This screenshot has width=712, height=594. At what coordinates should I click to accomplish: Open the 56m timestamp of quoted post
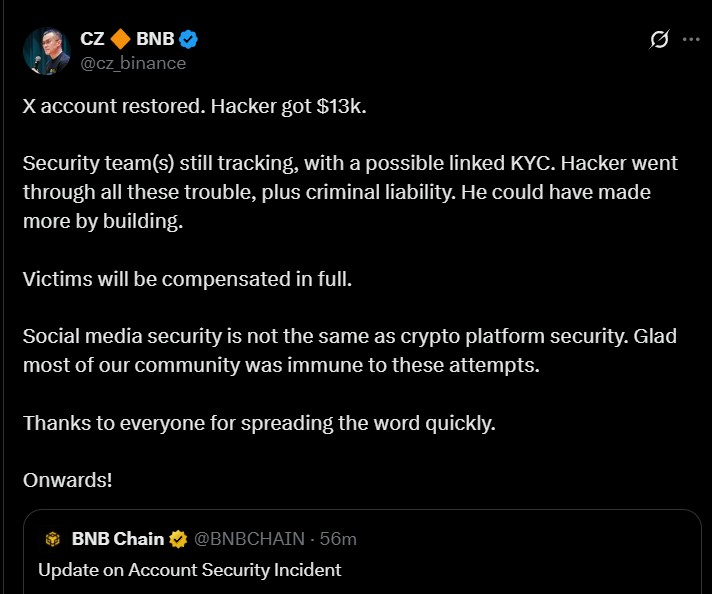pos(338,539)
